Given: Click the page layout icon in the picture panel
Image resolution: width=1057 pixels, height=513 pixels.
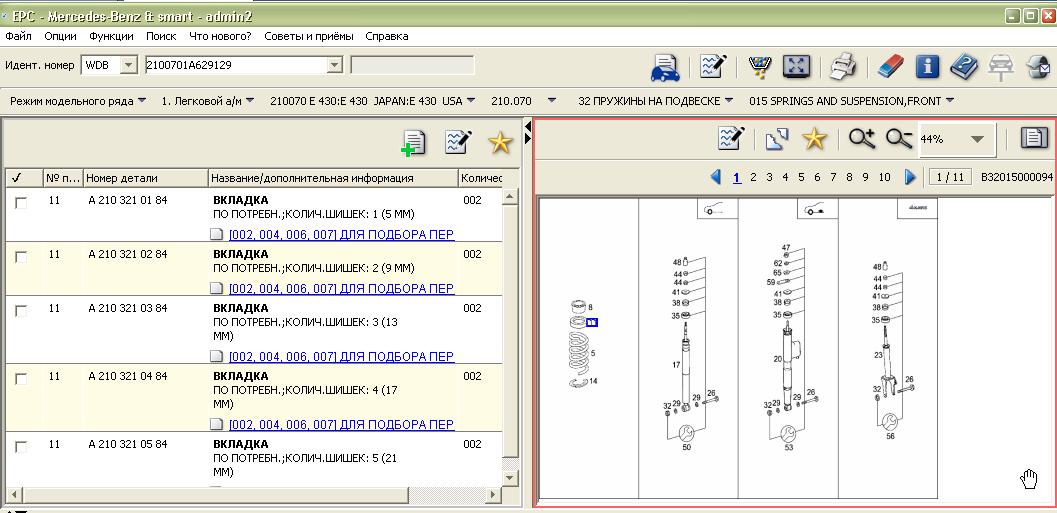Looking at the screenshot, I should click(1032, 138).
